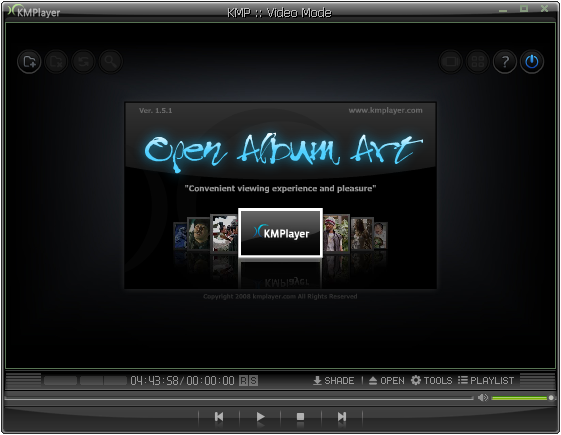
Task: Maximize the KMPlayer window
Action: tap(524, 9)
